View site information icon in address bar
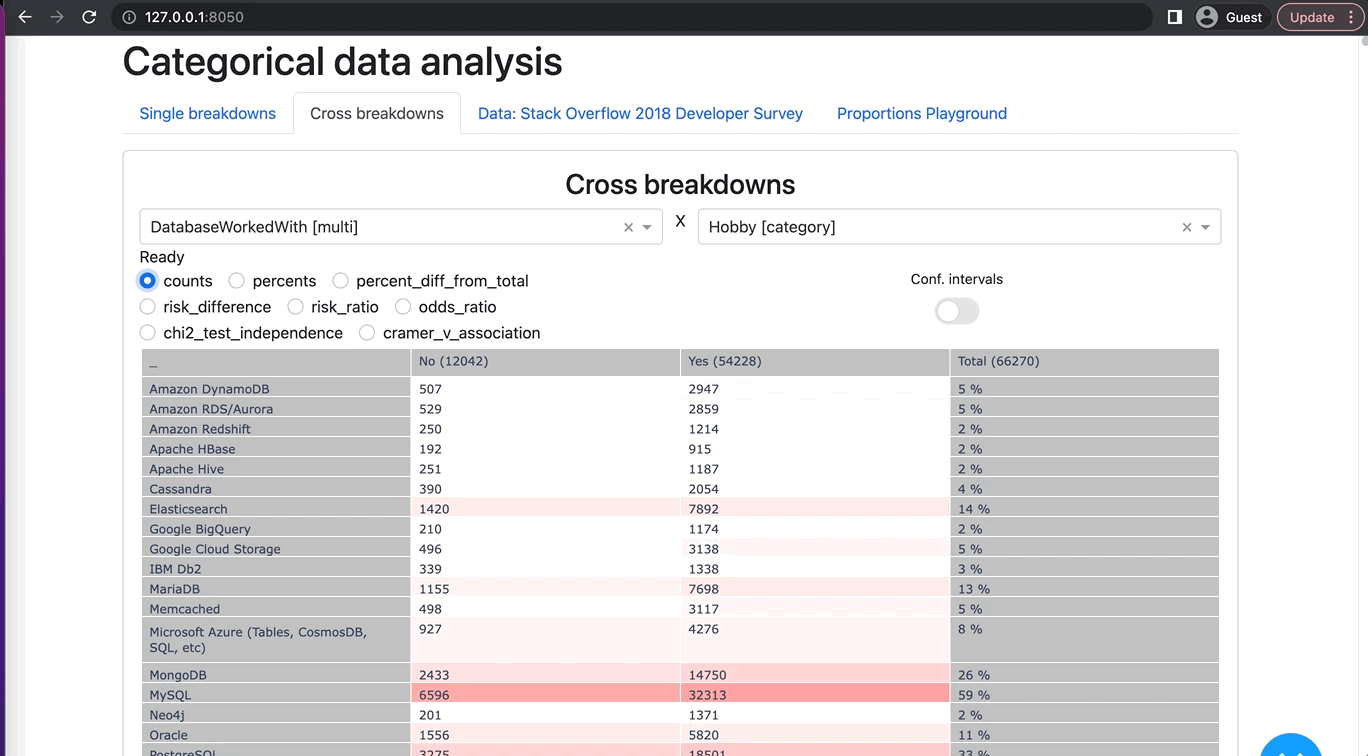Image resolution: width=1368 pixels, height=756 pixels. pos(129,17)
